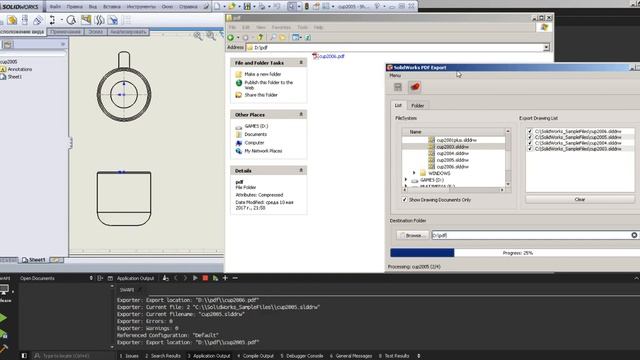
Task: Toggle the left sidebar icon in Qt status bar
Action: pos(24,356)
